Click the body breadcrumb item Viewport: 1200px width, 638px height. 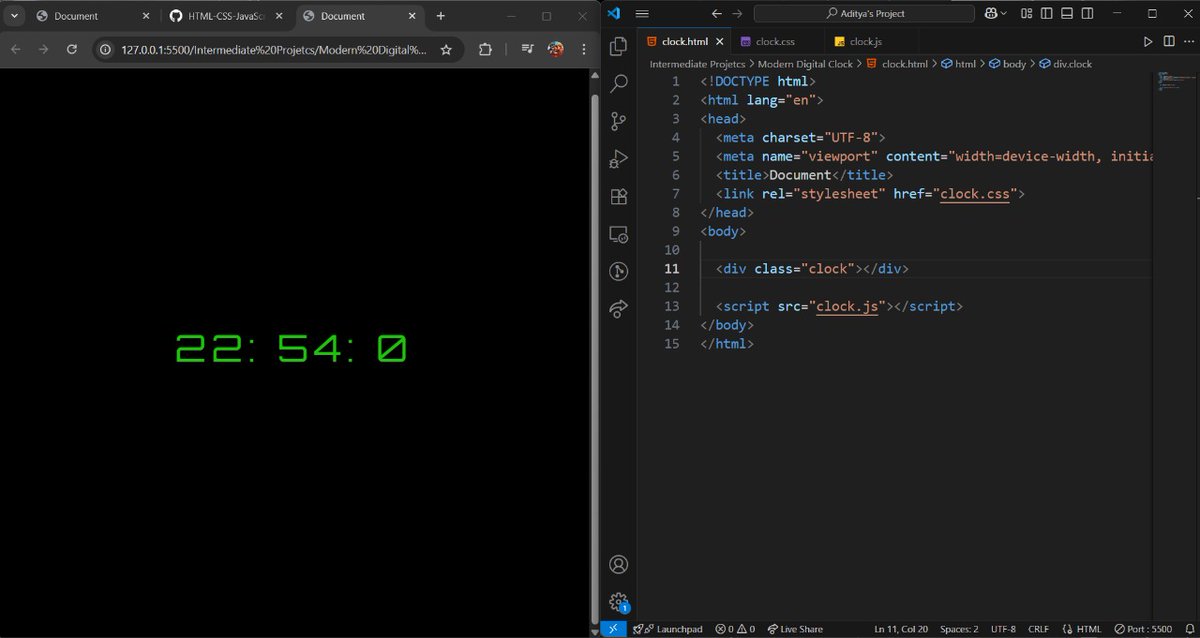1008,63
